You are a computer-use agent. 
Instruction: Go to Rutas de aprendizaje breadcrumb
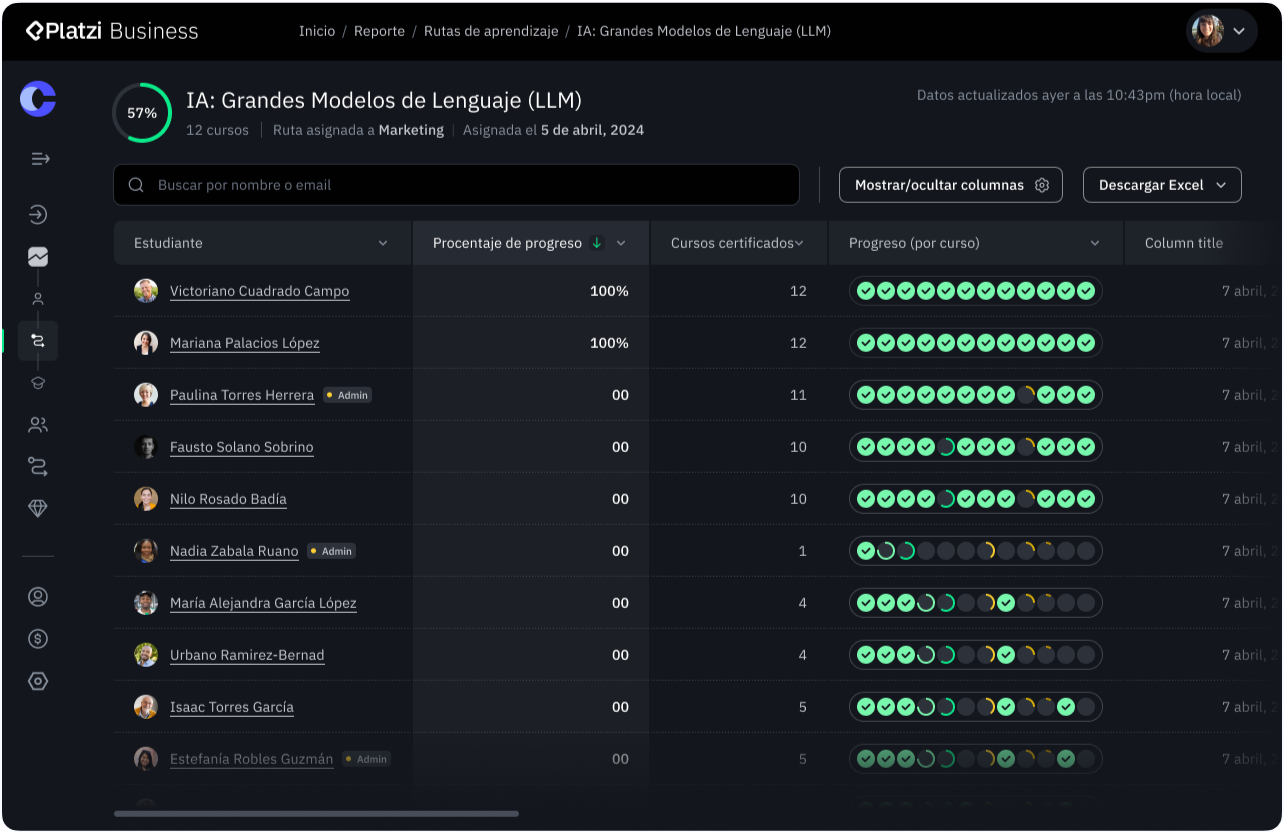[x=491, y=31]
